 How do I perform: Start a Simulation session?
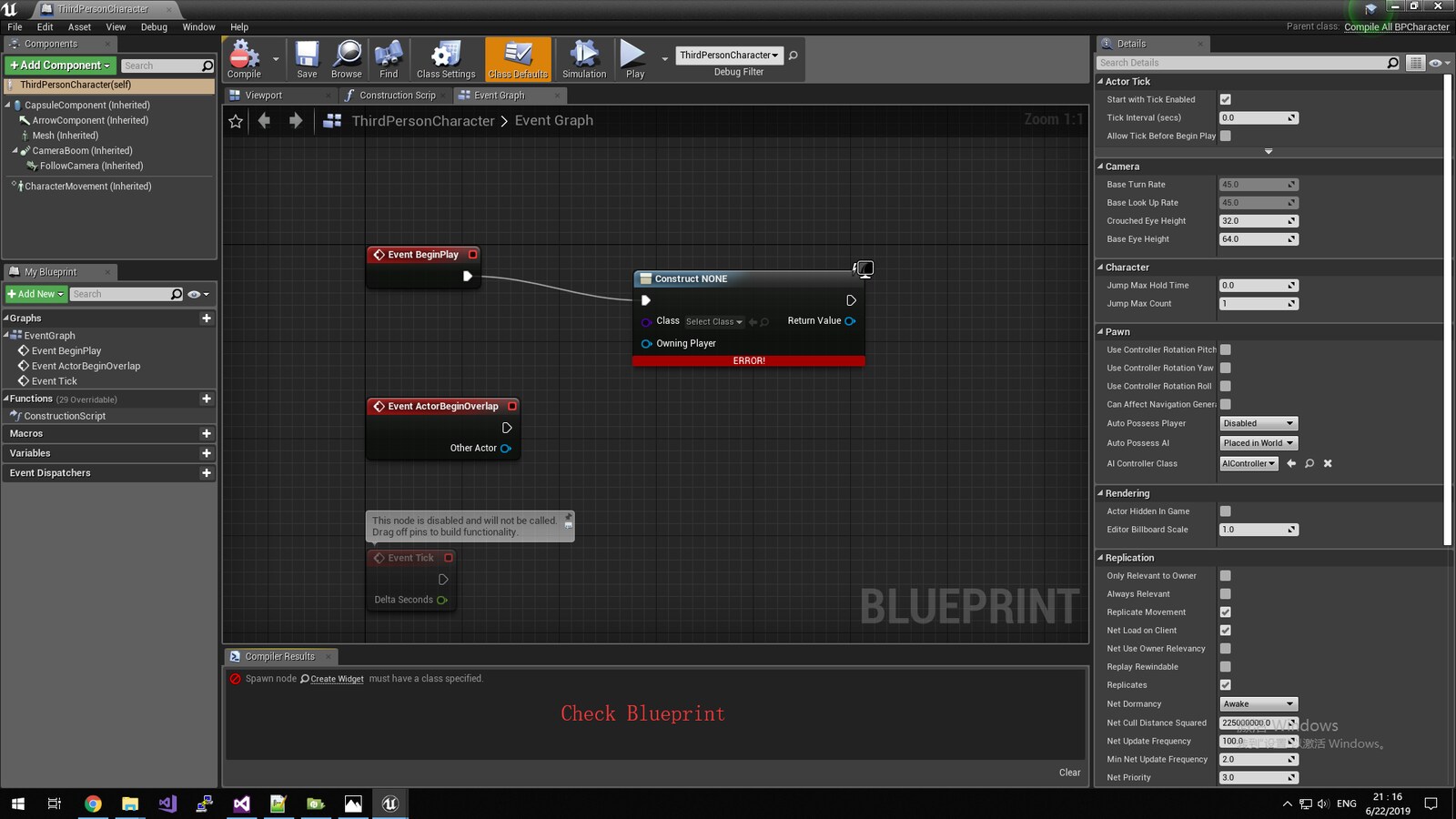583,56
